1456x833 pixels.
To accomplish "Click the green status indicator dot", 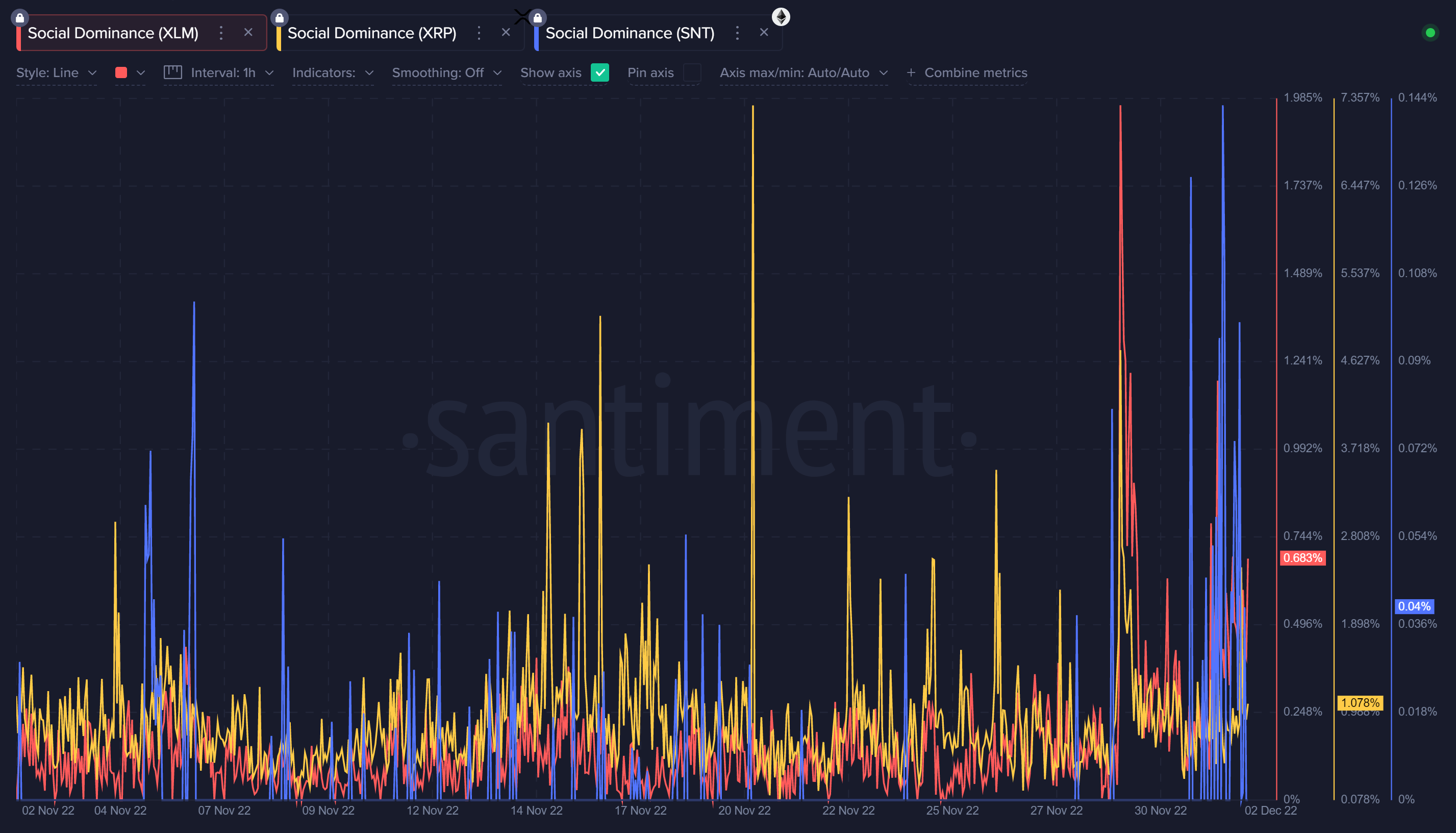I will (x=1429, y=33).
